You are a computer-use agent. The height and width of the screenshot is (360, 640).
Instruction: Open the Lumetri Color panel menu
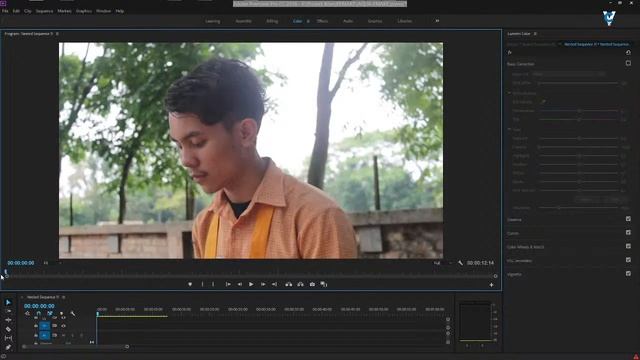coord(535,34)
